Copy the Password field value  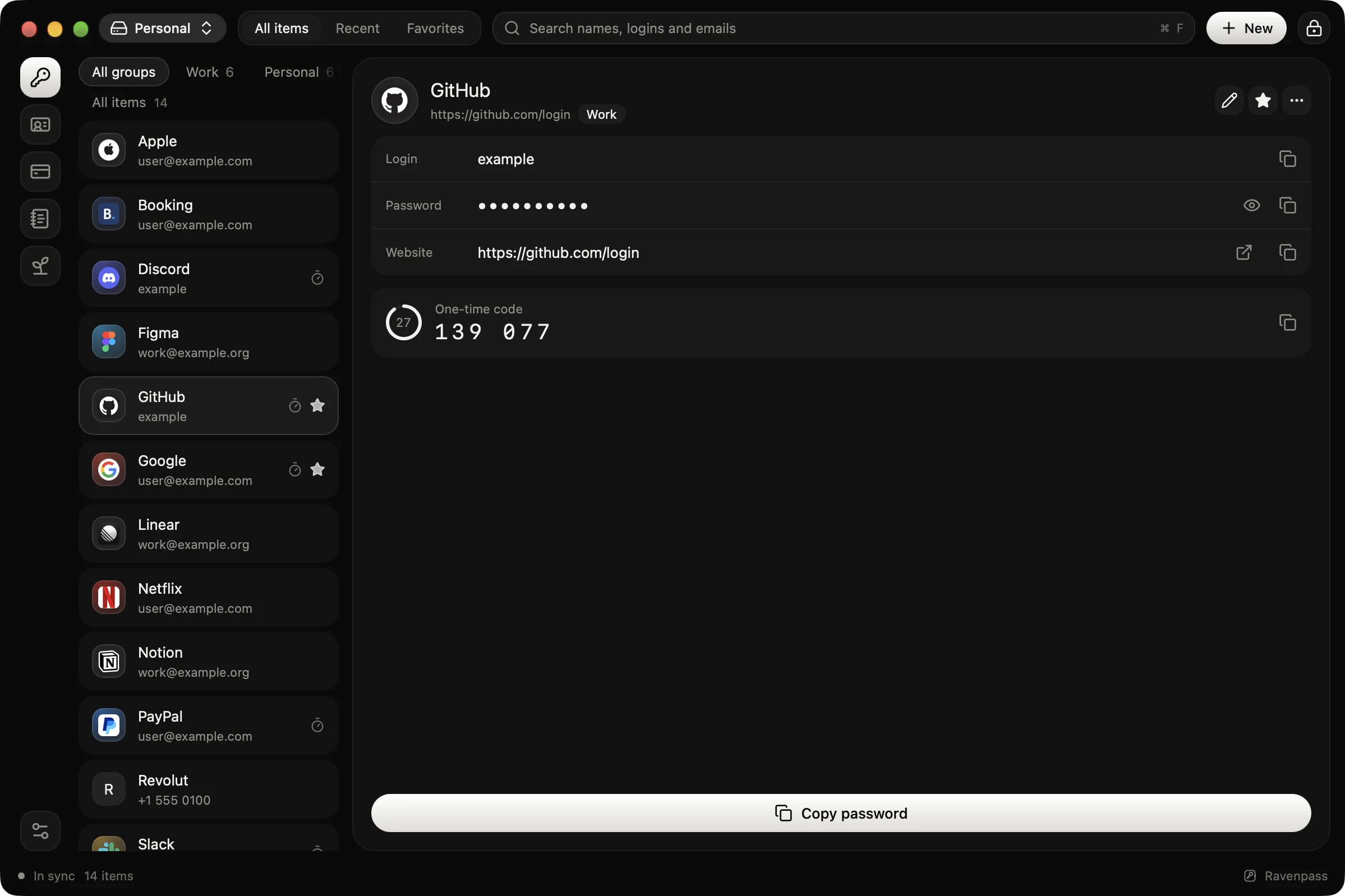coord(1287,205)
